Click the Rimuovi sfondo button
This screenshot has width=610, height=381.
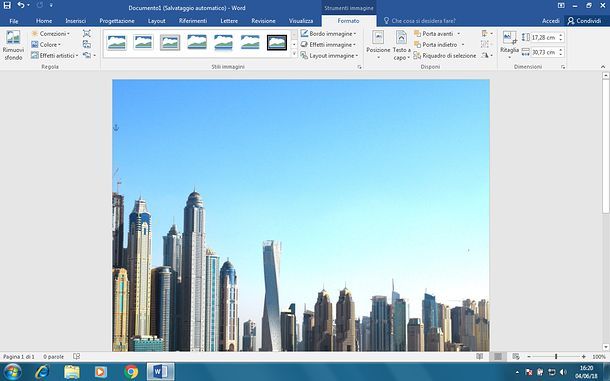pyautogui.click(x=13, y=46)
